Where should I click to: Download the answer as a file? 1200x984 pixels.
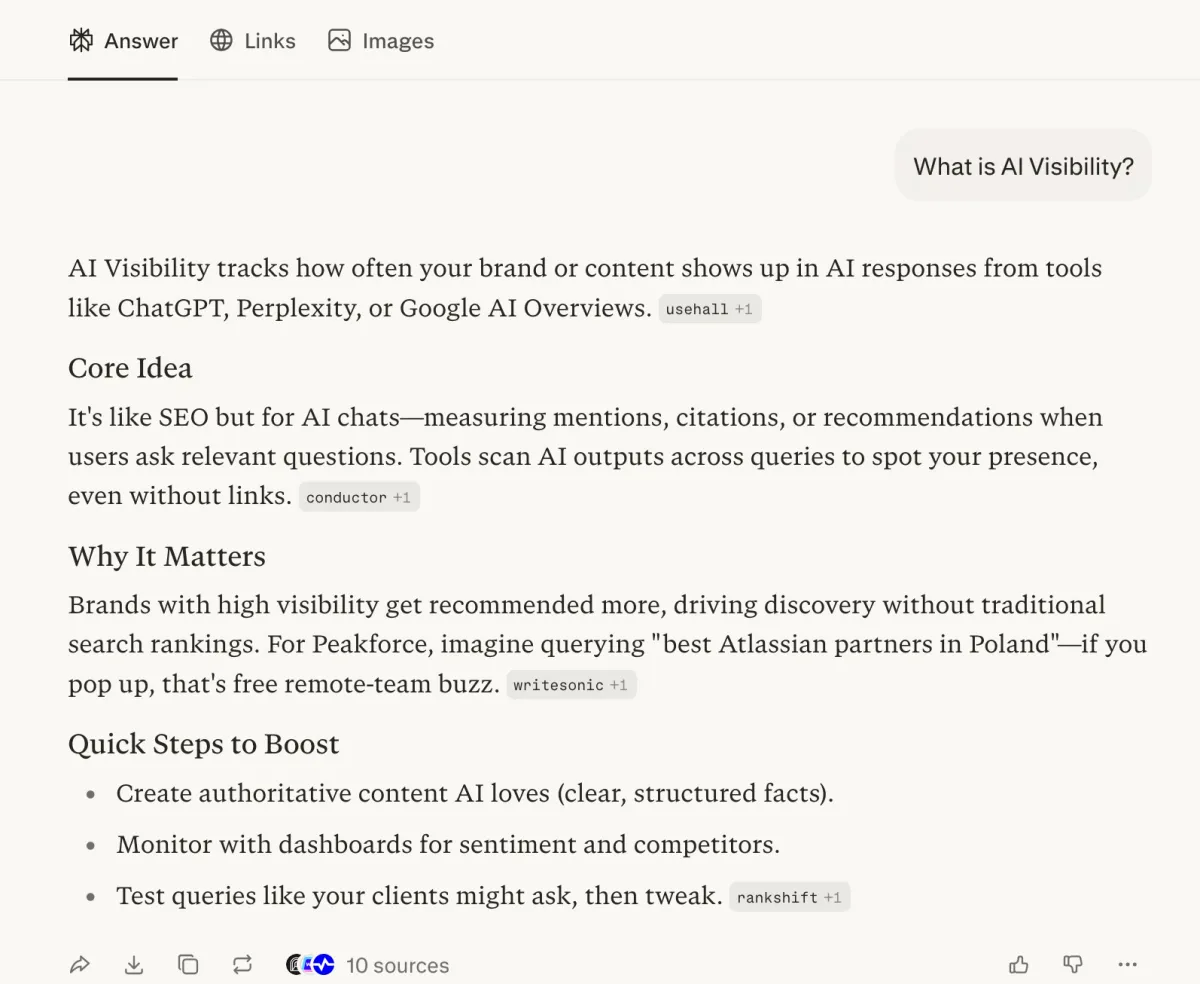coord(134,964)
